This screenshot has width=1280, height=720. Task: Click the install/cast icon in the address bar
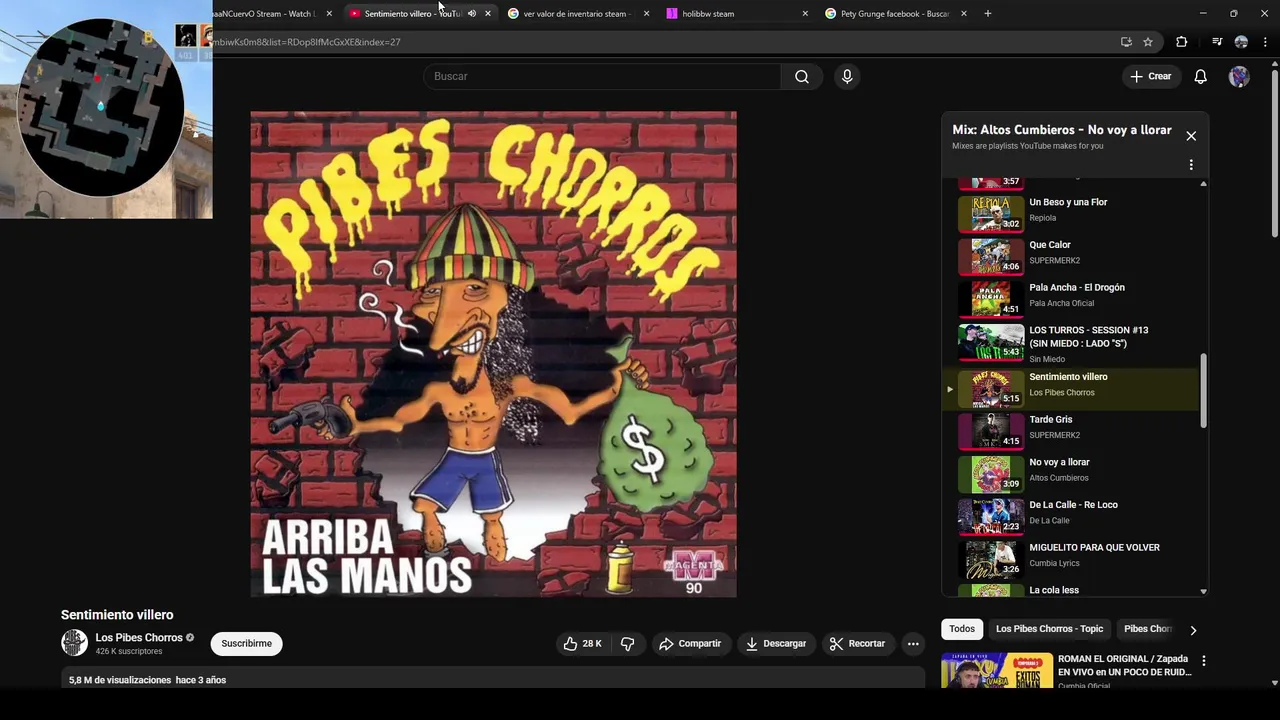coord(1126,42)
